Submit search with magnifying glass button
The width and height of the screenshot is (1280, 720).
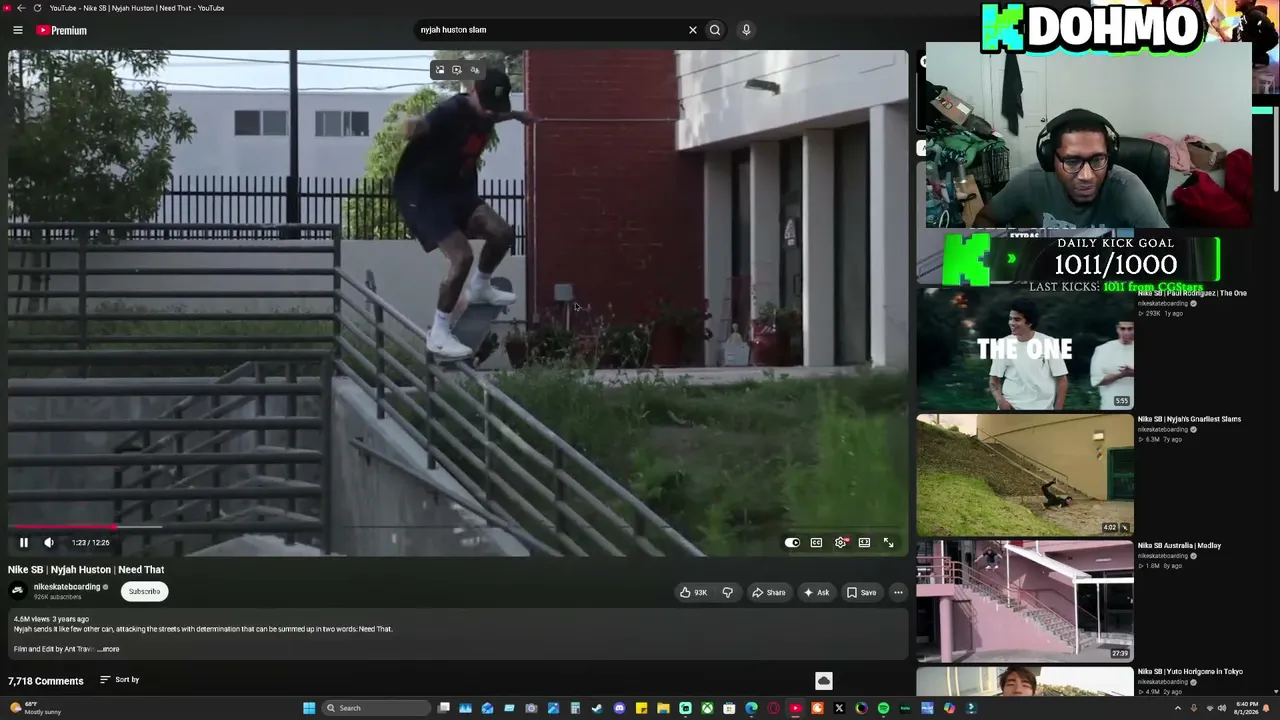pyautogui.click(x=715, y=30)
